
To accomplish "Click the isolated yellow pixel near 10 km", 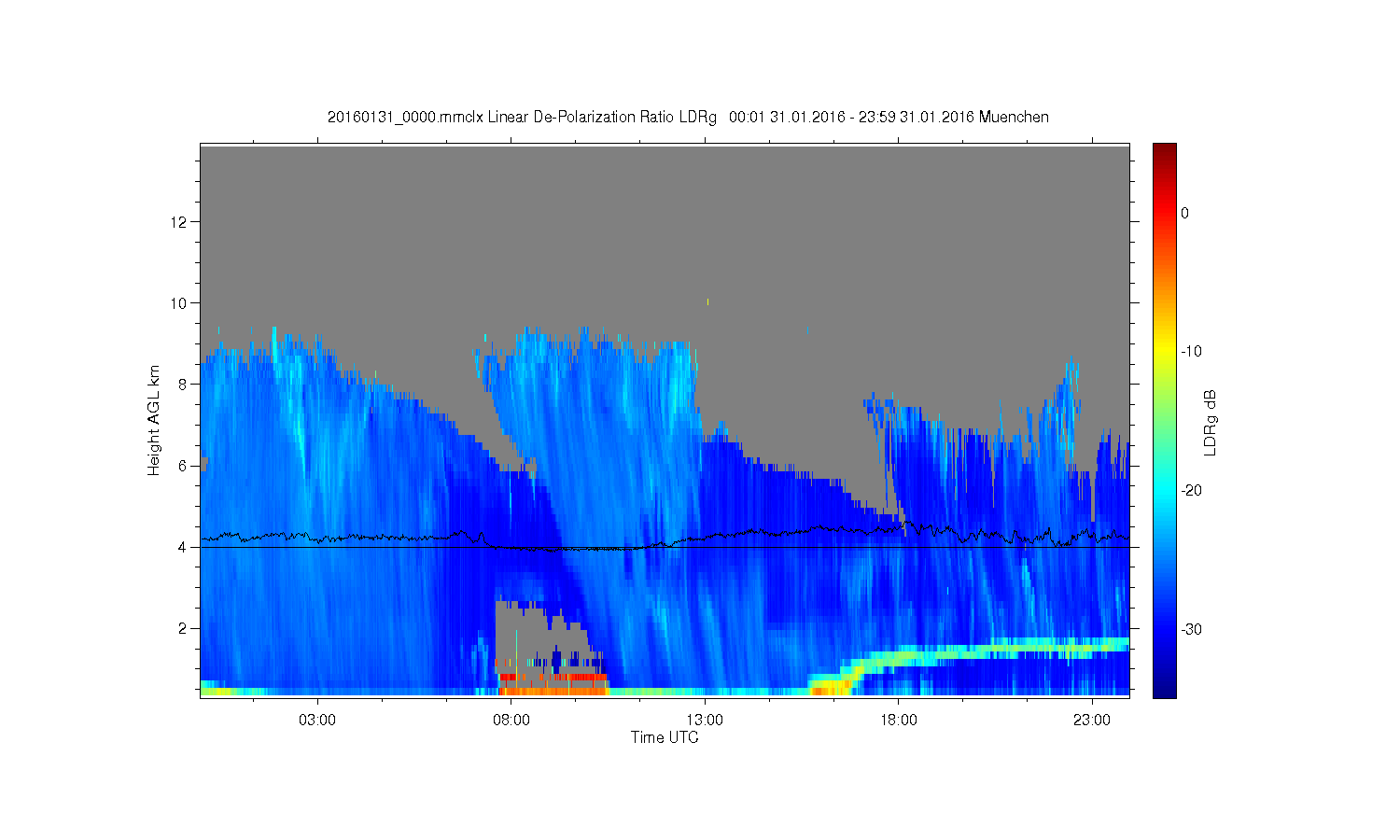I will click(x=707, y=301).
